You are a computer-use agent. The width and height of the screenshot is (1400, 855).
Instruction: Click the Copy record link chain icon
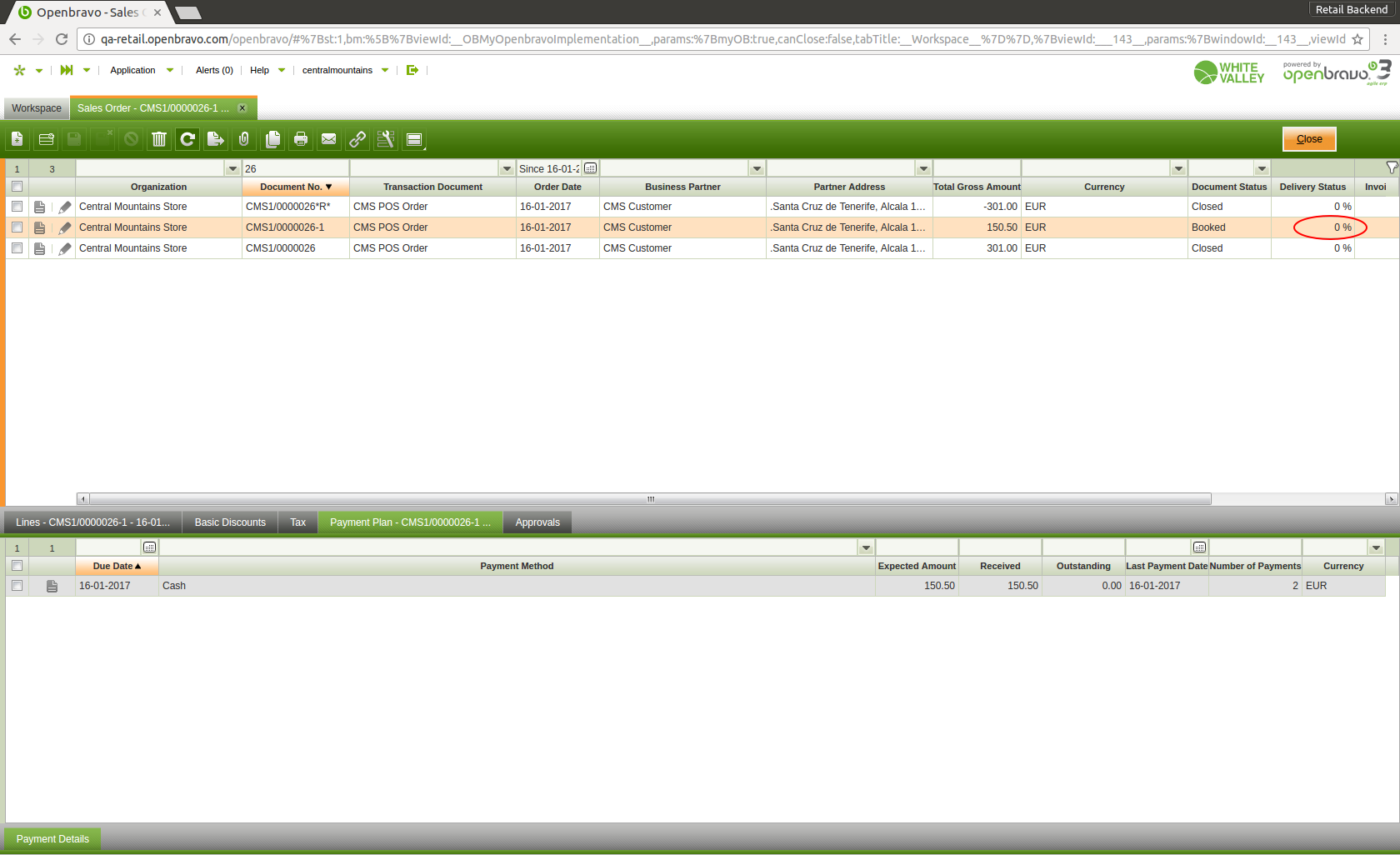tap(357, 139)
